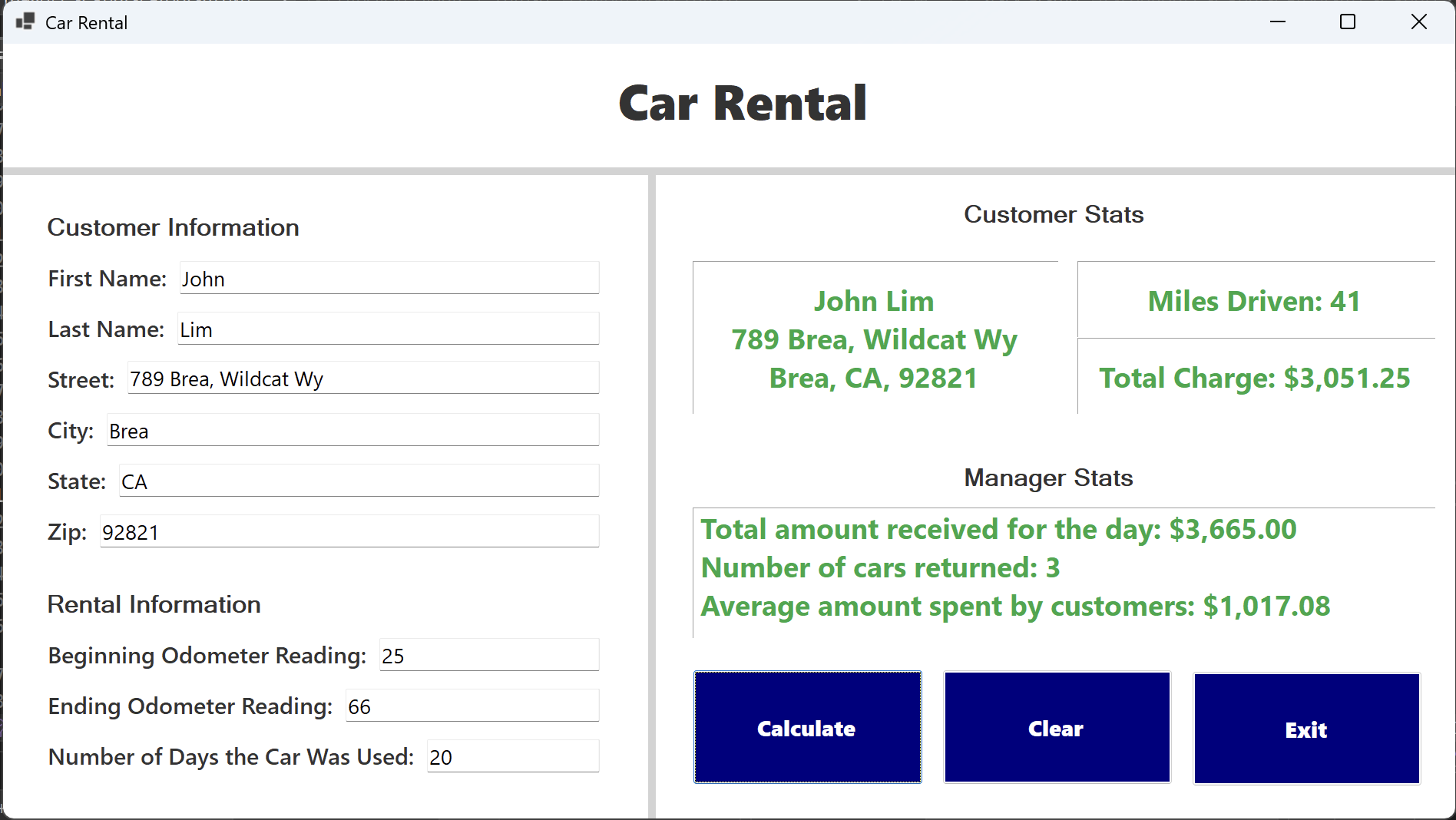This screenshot has width=1456, height=820.
Task: Click into the Last Name text box
Action: pyautogui.click(x=388, y=329)
